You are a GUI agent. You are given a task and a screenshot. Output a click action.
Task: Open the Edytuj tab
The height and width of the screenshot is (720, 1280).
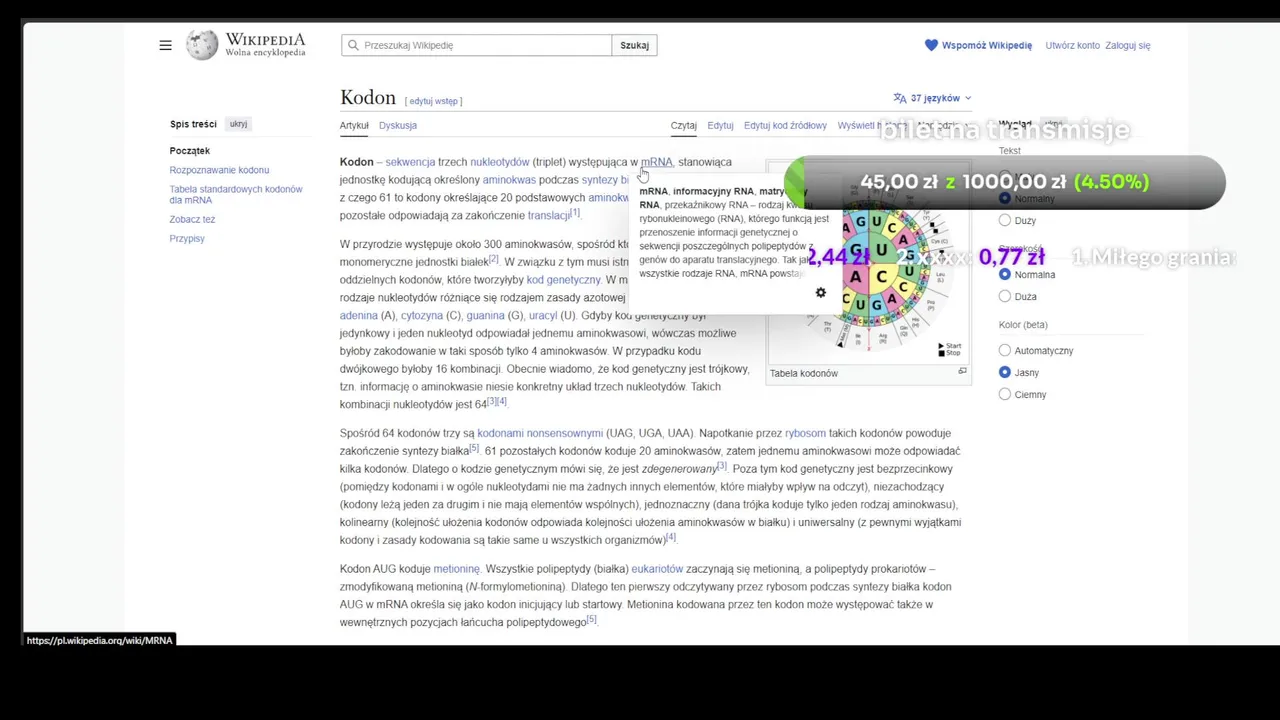pyautogui.click(x=720, y=125)
